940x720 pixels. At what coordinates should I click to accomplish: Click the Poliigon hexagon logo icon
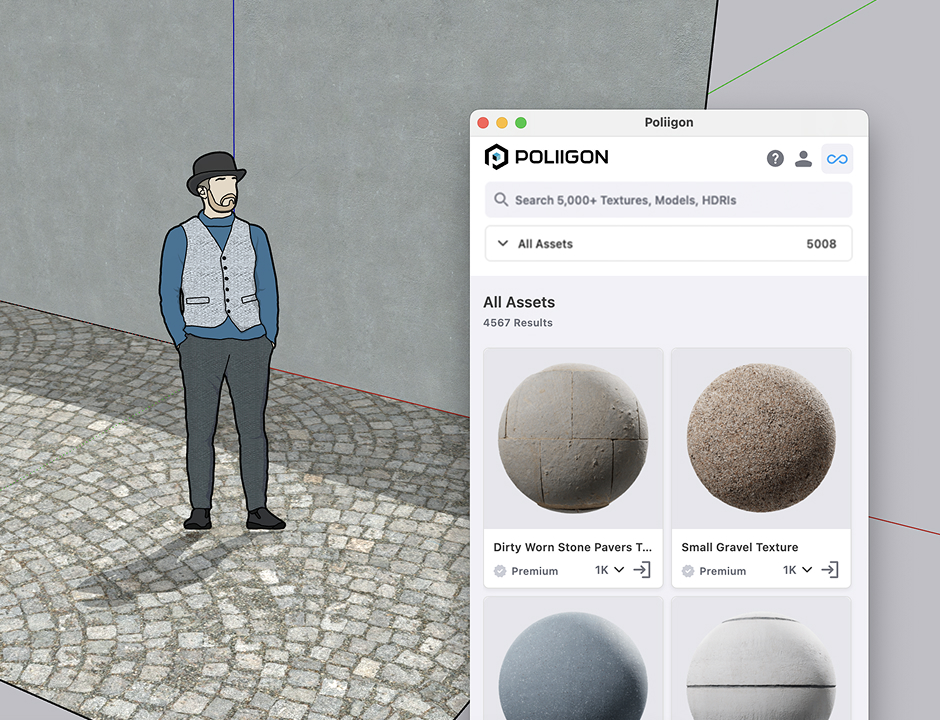[494, 156]
